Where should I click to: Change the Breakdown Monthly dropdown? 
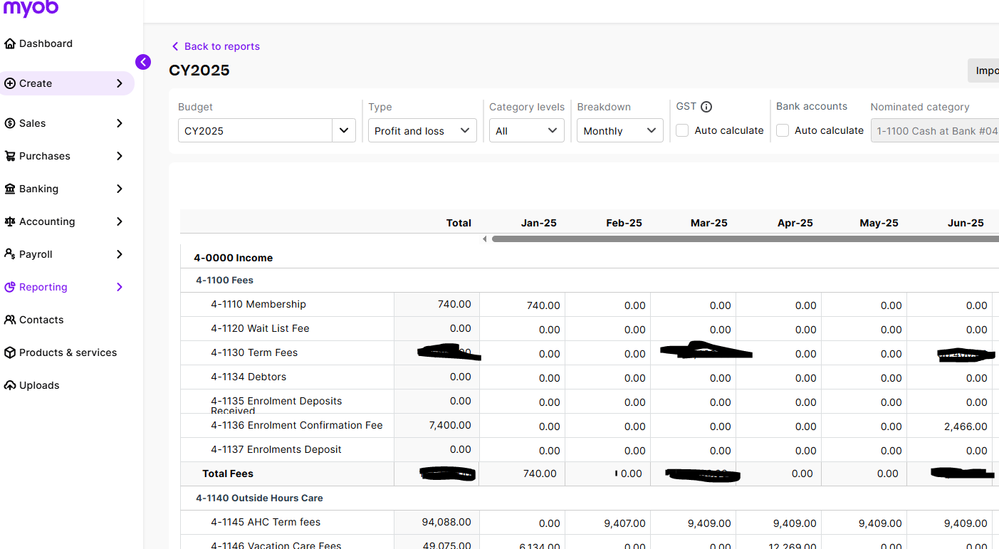pyautogui.click(x=619, y=131)
